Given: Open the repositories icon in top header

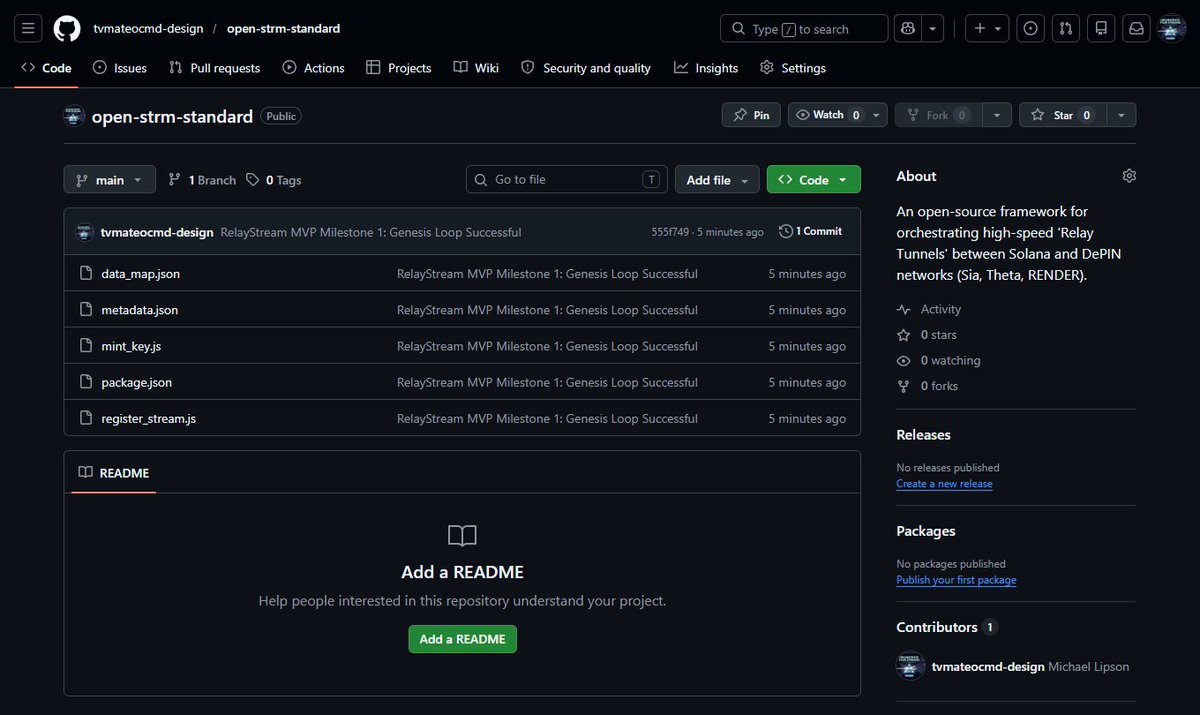Looking at the screenshot, I should pyautogui.click(x=1101, y=28).
